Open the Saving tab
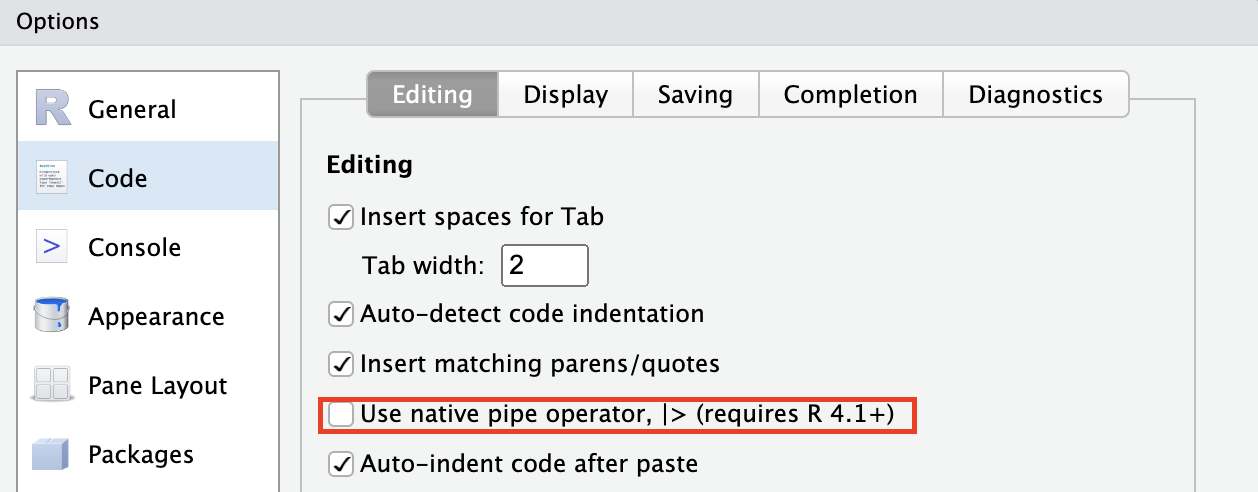Screen dimensions: 1258x492 point(695,94)
